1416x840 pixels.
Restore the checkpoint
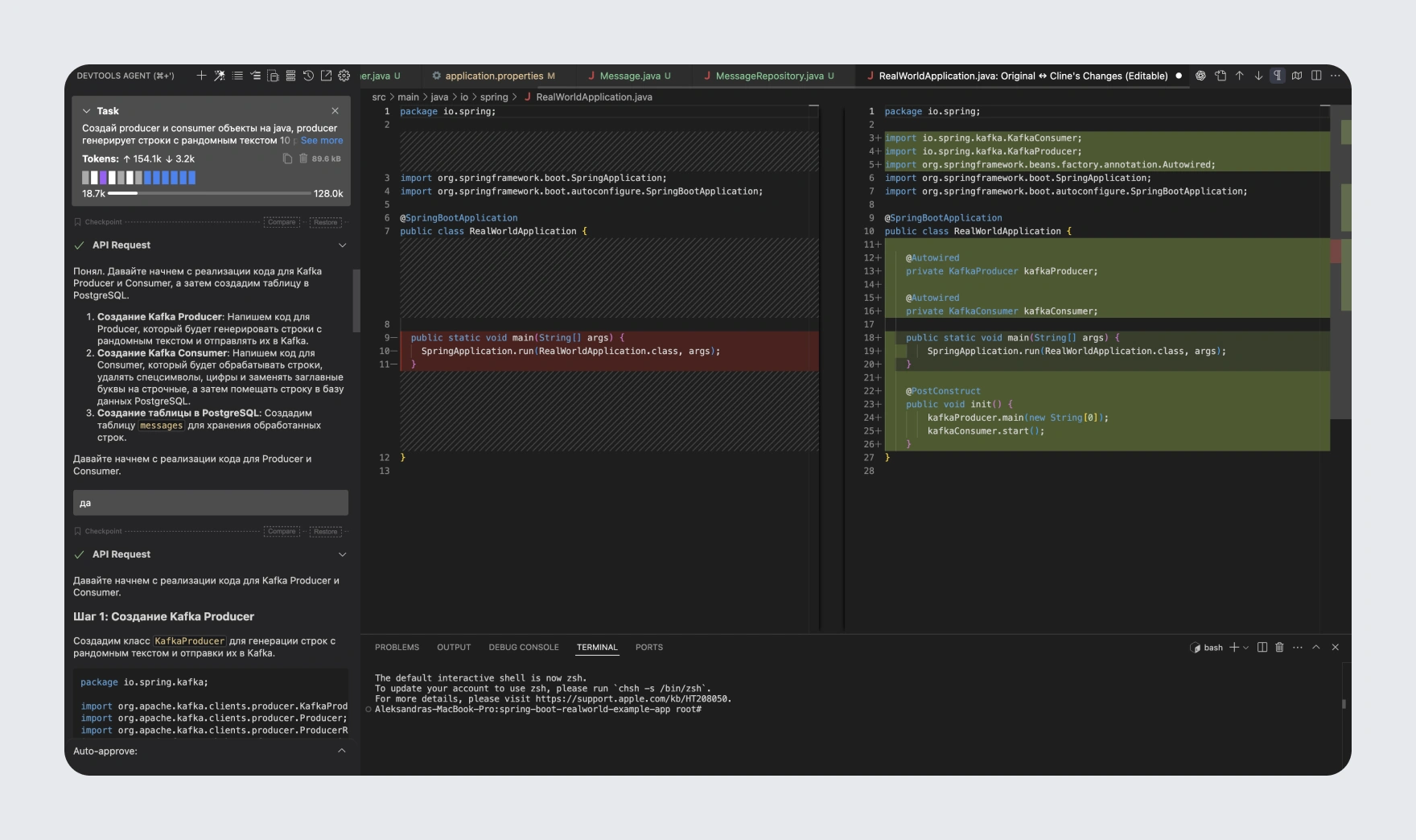pyautogui.click(x=326, y=222)
